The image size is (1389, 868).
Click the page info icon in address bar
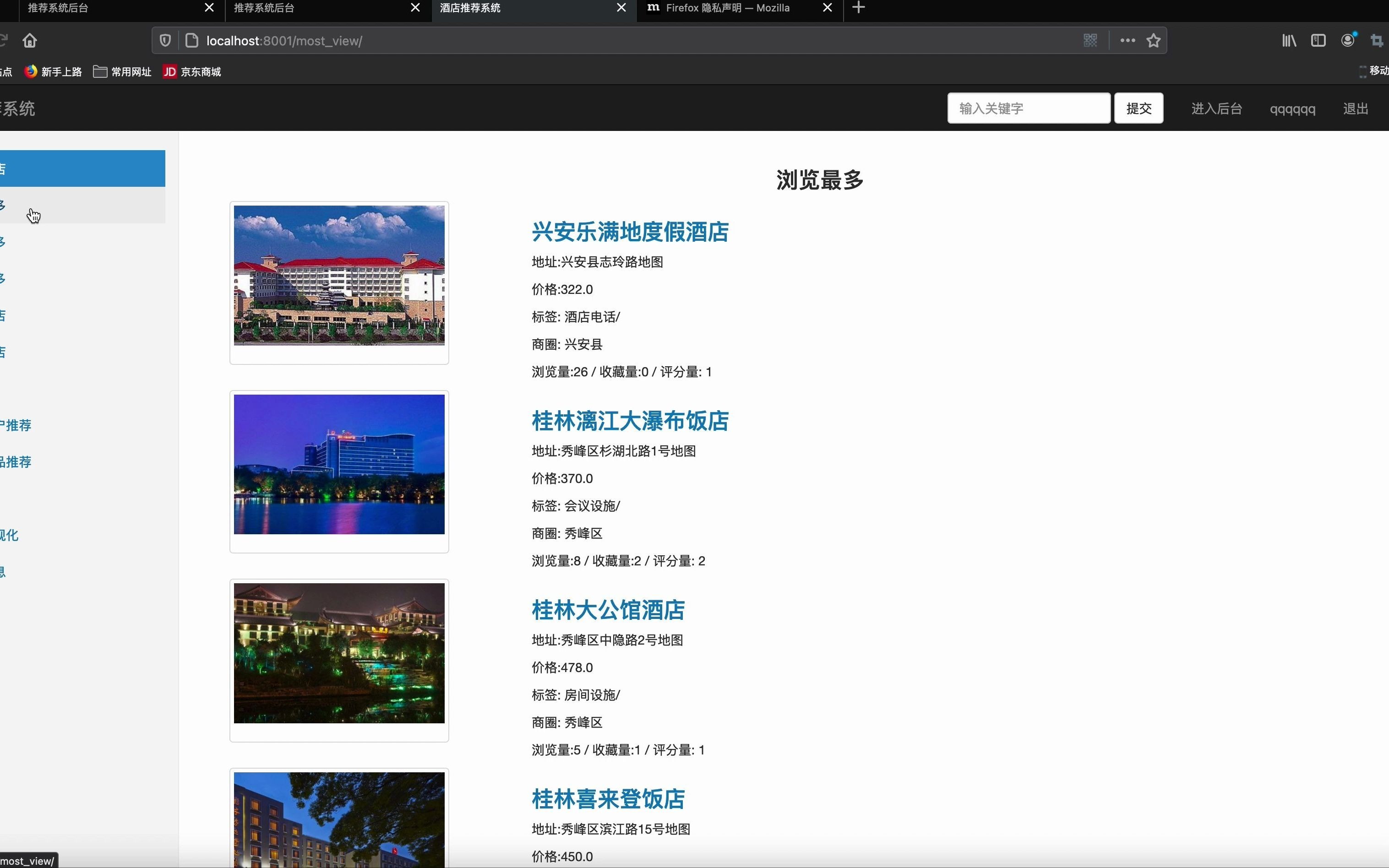click(x=192, y=41)
